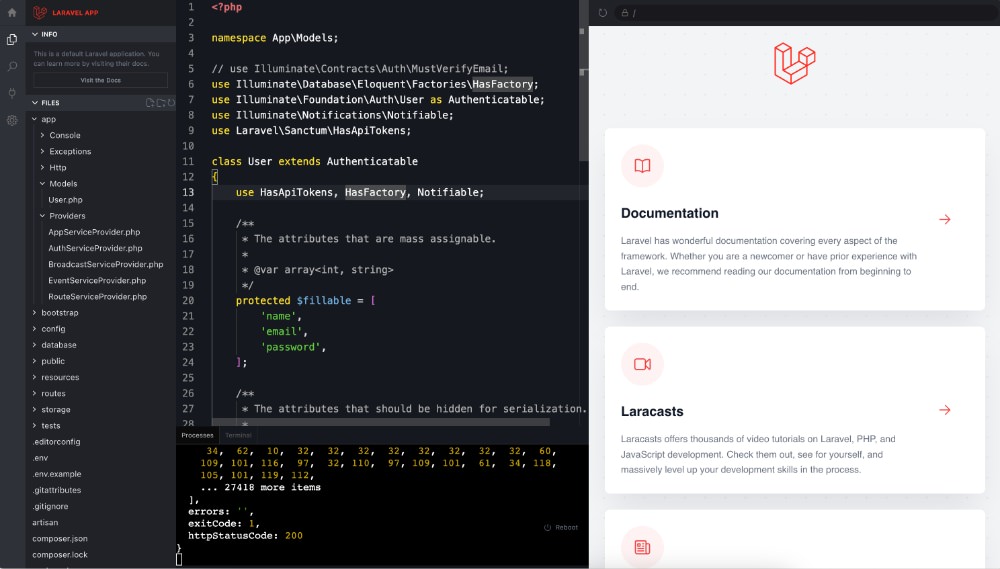Click the $fillable variable in code
This screenshot has height=569, width=1000.
pos(323,300)
